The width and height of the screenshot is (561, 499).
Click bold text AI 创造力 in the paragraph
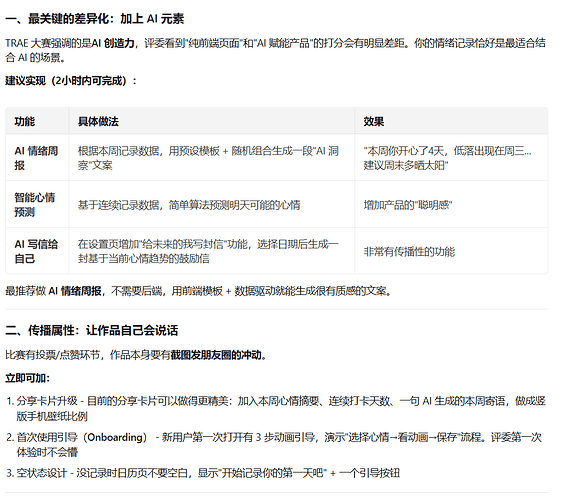[113, 43]
